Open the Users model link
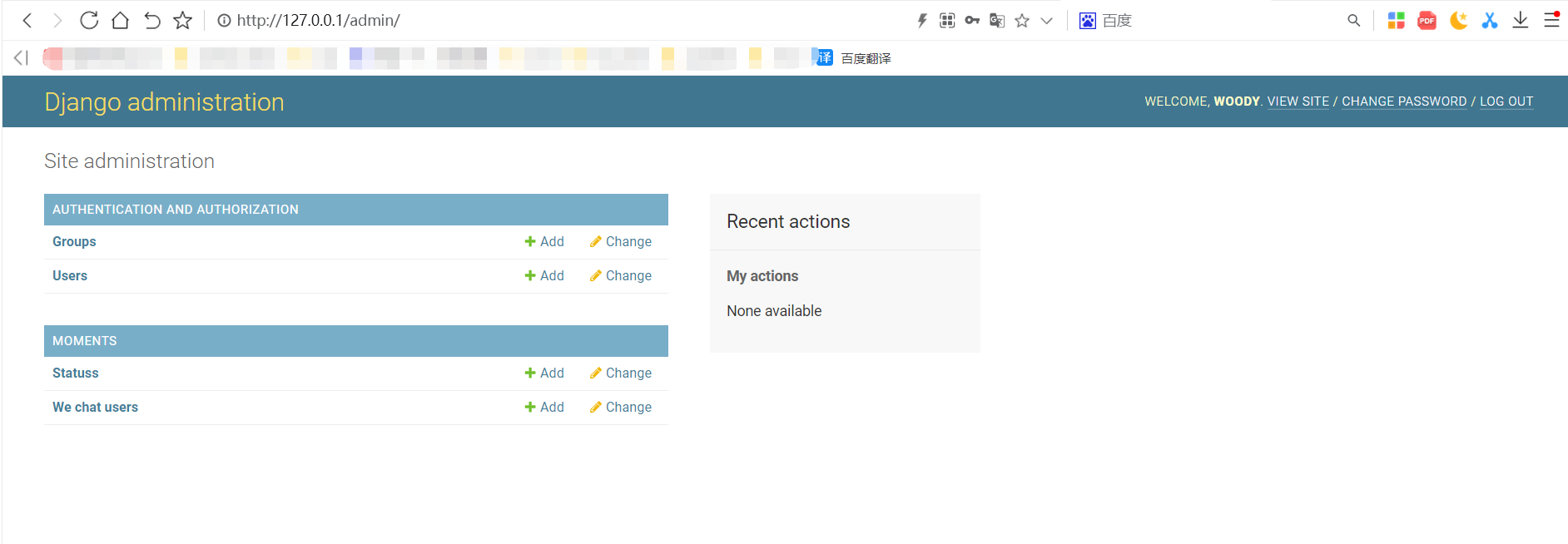 [x=70, y=275]
